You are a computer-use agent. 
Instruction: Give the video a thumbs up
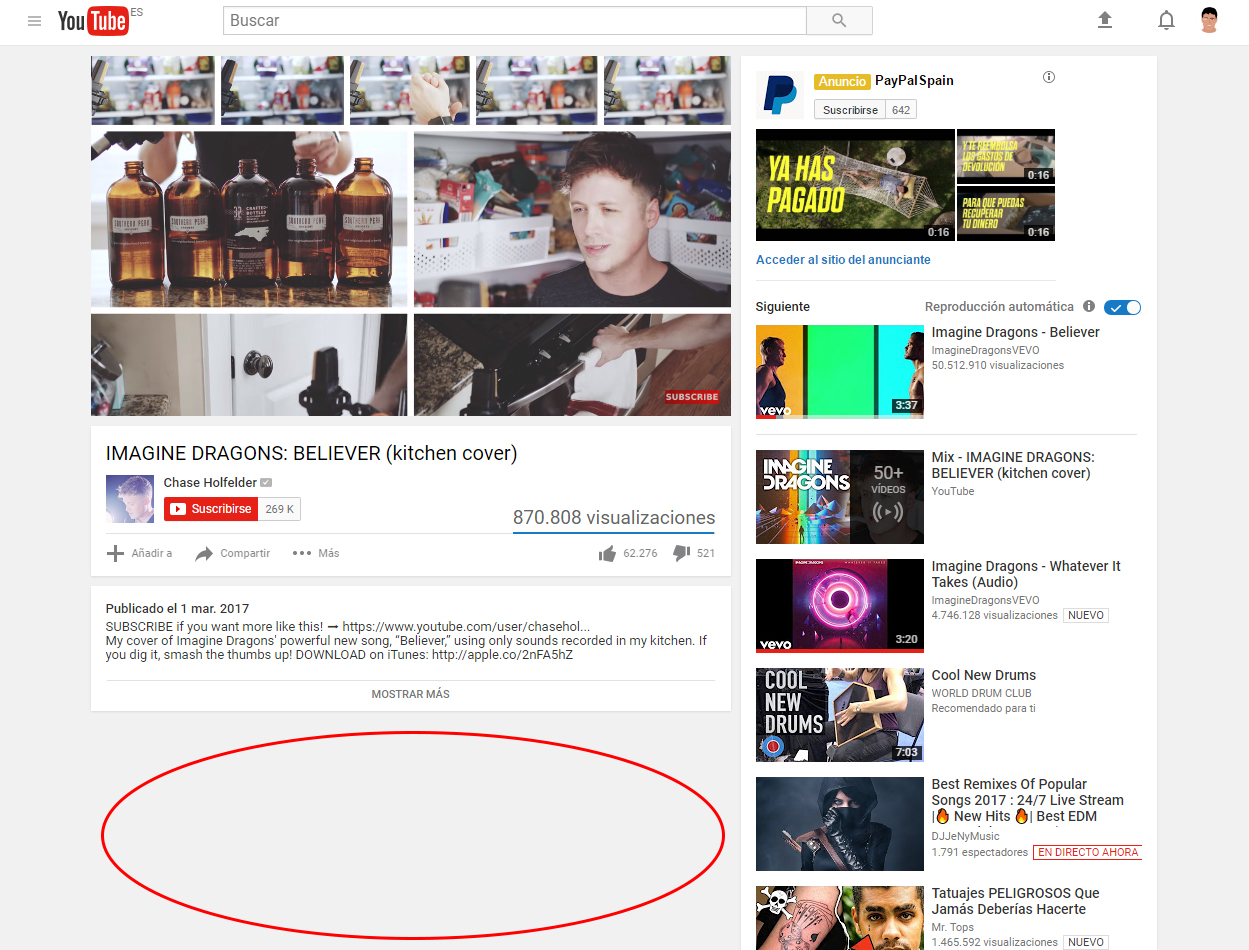(x=607, y=552)
